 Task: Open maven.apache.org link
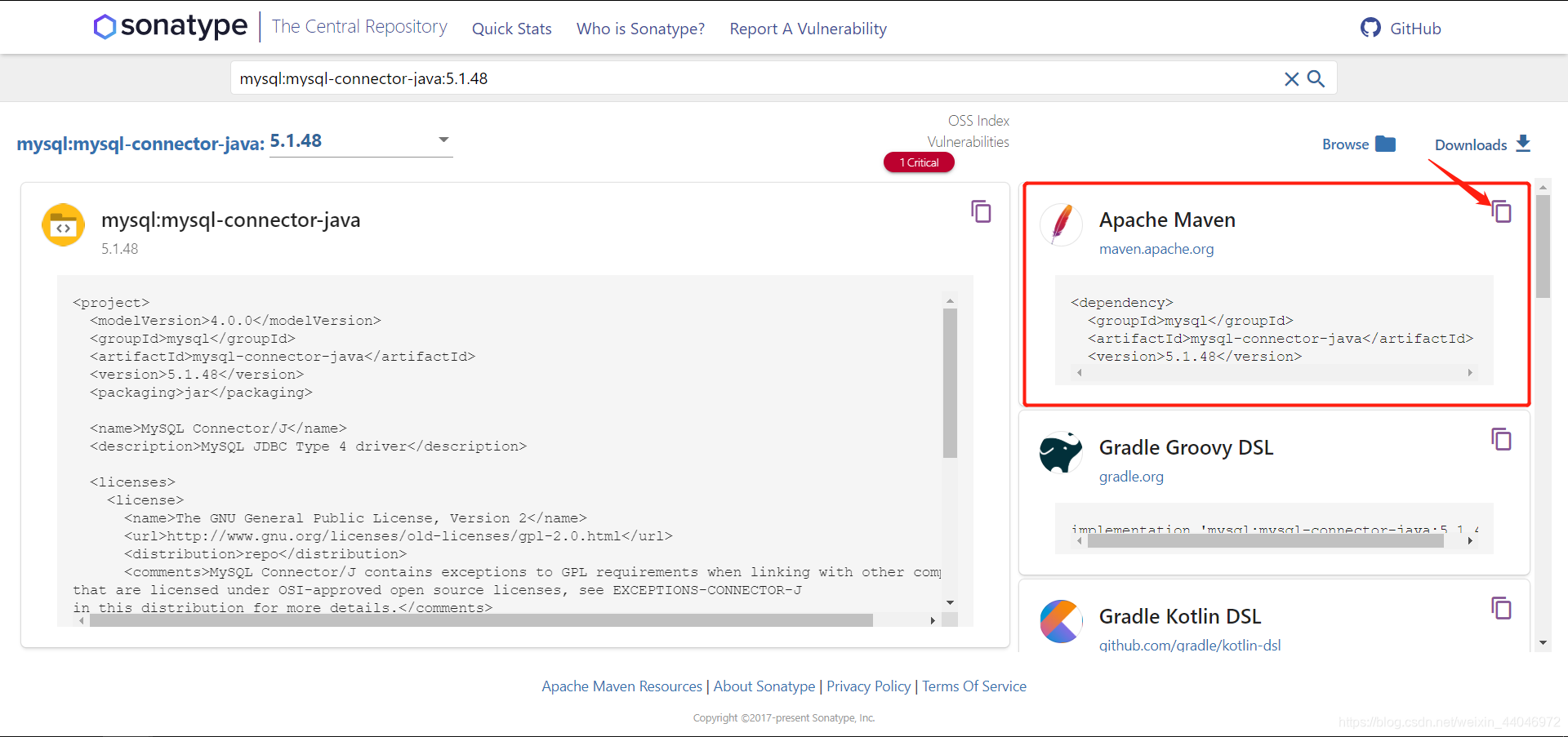1156,249
